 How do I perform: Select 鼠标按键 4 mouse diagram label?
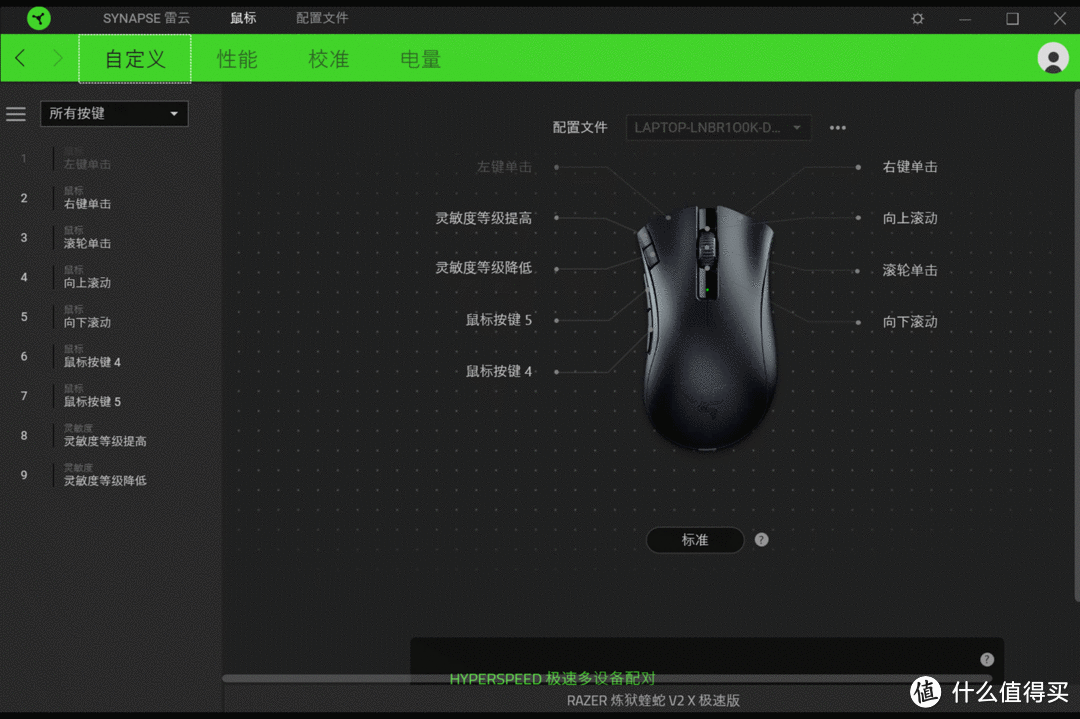(499, 371)
